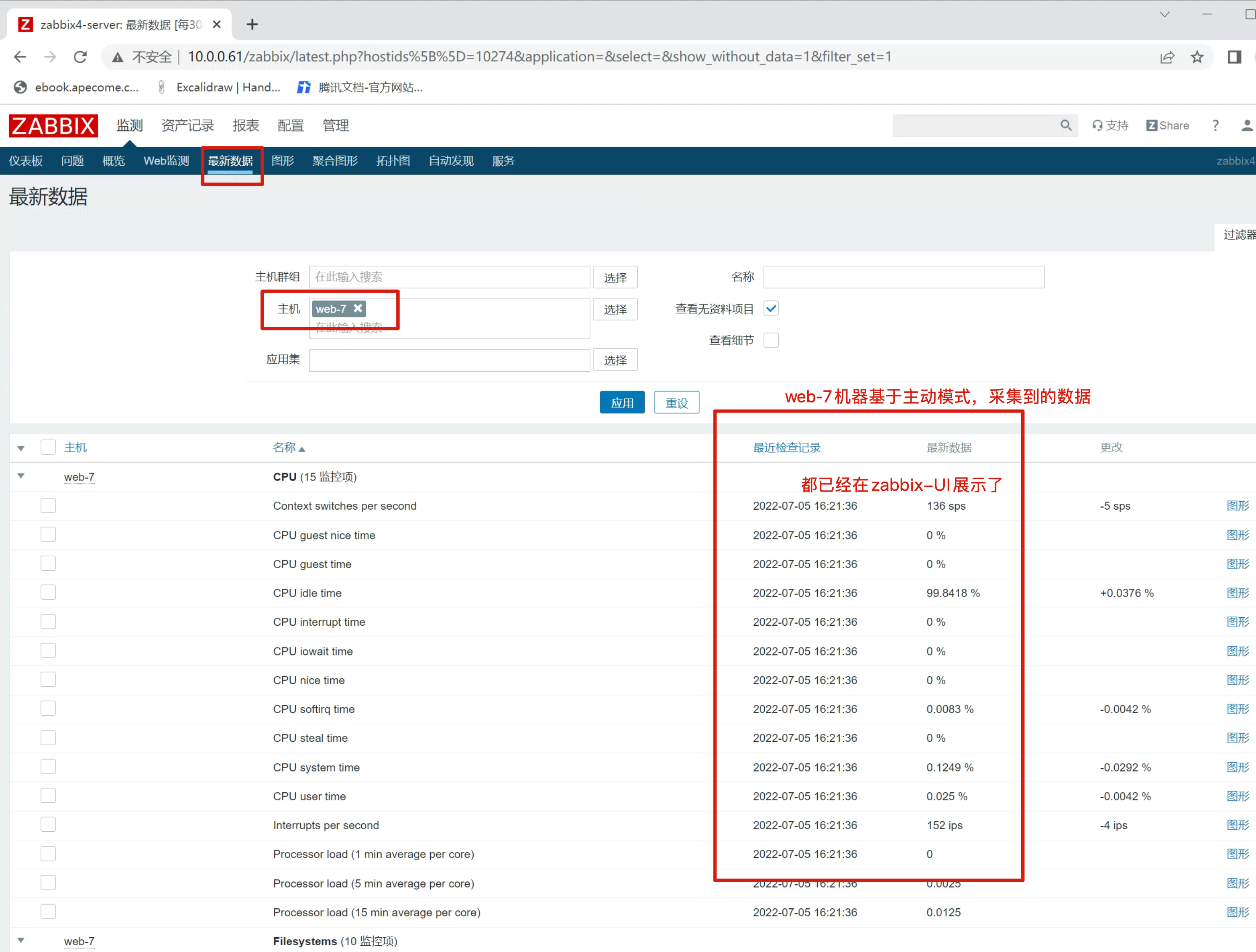
Task: Toggle the header collapse-all triangle
Action: coord(21,448)
